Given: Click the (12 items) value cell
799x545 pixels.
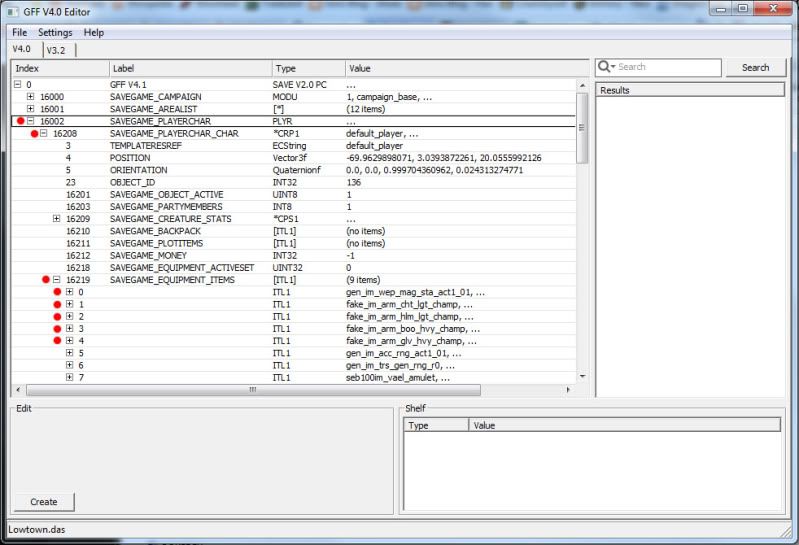Looking at the screenshot, I should pos(365,109).
